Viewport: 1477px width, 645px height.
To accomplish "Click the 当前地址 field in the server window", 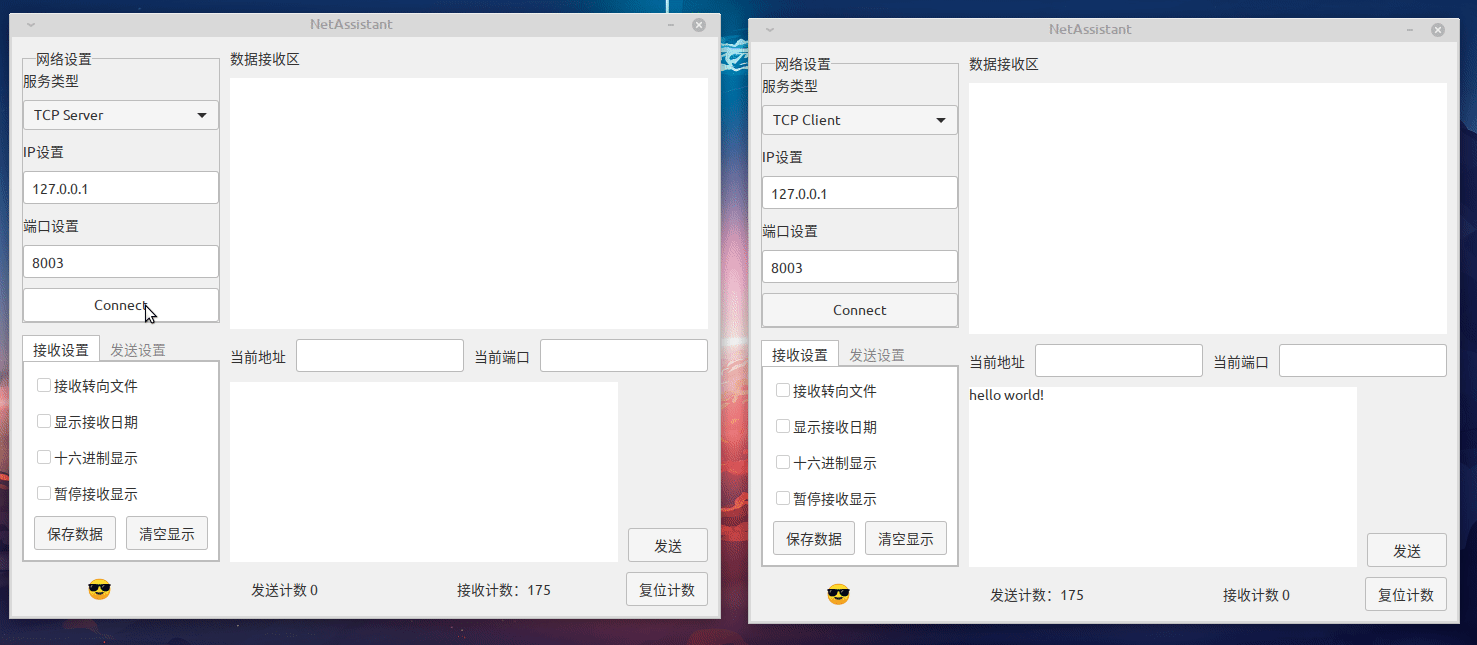I will point(380,355).
